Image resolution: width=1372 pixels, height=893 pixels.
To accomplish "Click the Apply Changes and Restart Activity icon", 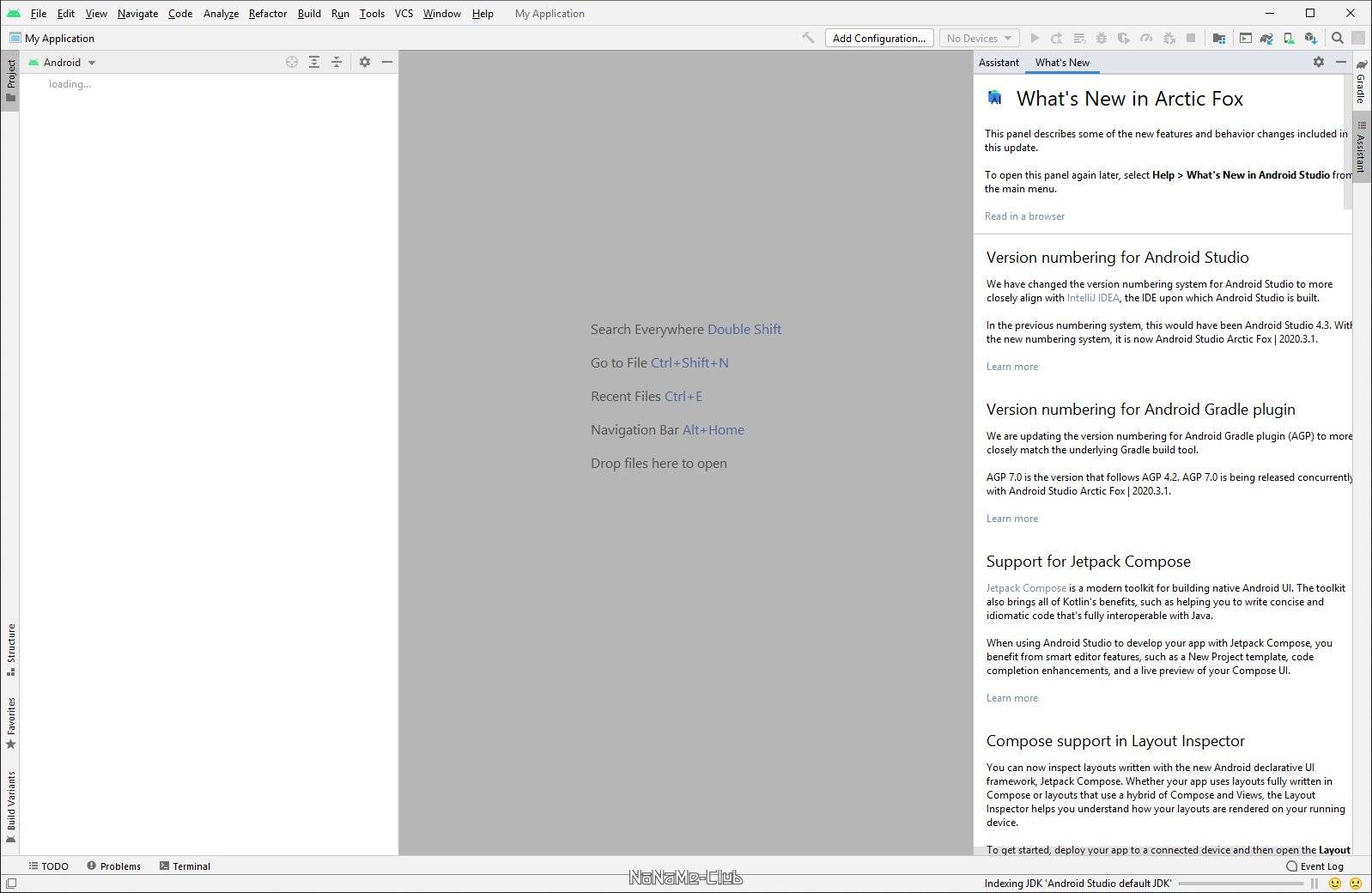I will (x=1057, y=38).
